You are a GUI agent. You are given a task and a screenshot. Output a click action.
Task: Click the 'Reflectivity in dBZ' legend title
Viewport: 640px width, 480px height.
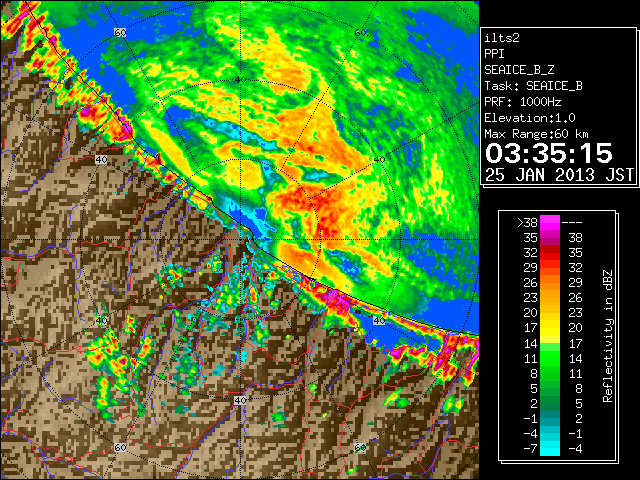click(x=608, y=336)
